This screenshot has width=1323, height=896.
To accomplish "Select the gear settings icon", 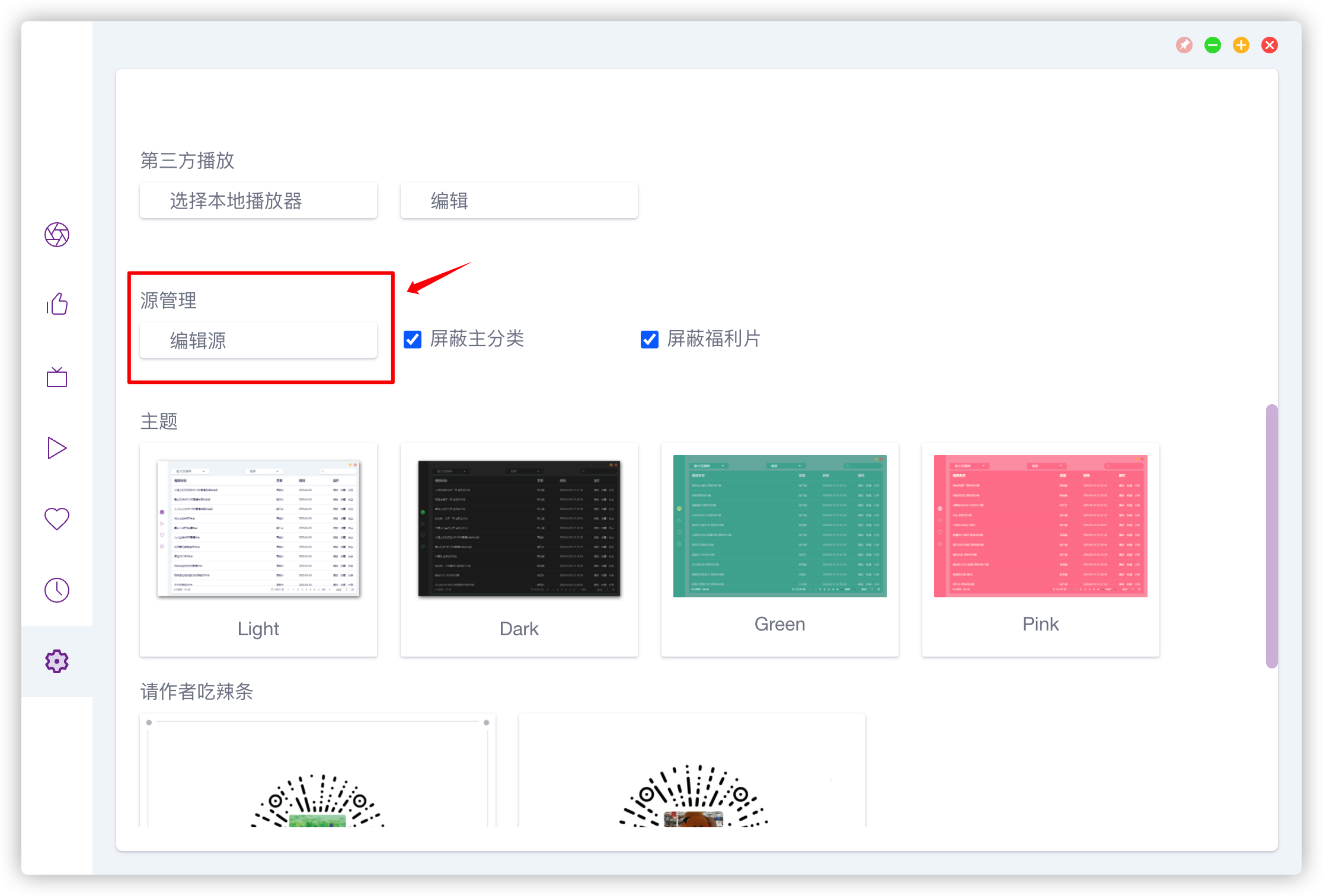I will click(57, 661).
